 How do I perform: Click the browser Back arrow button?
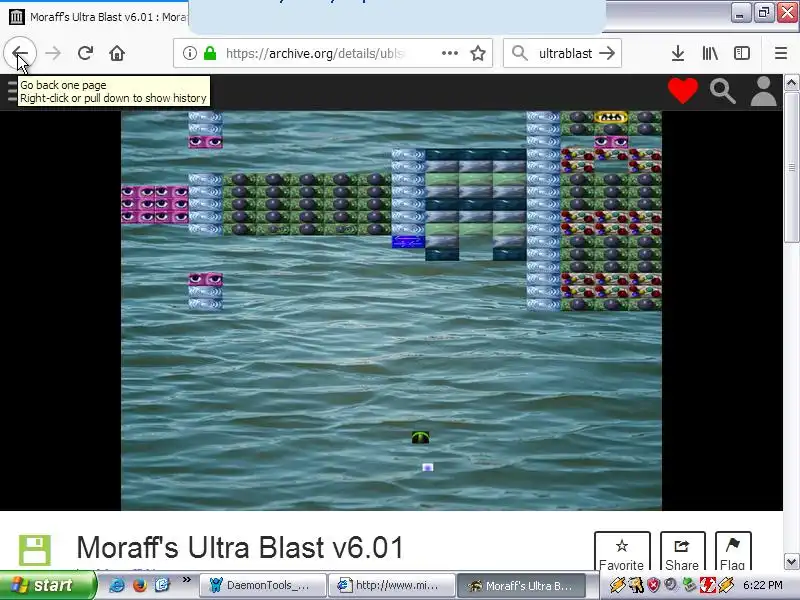(20, 53)
